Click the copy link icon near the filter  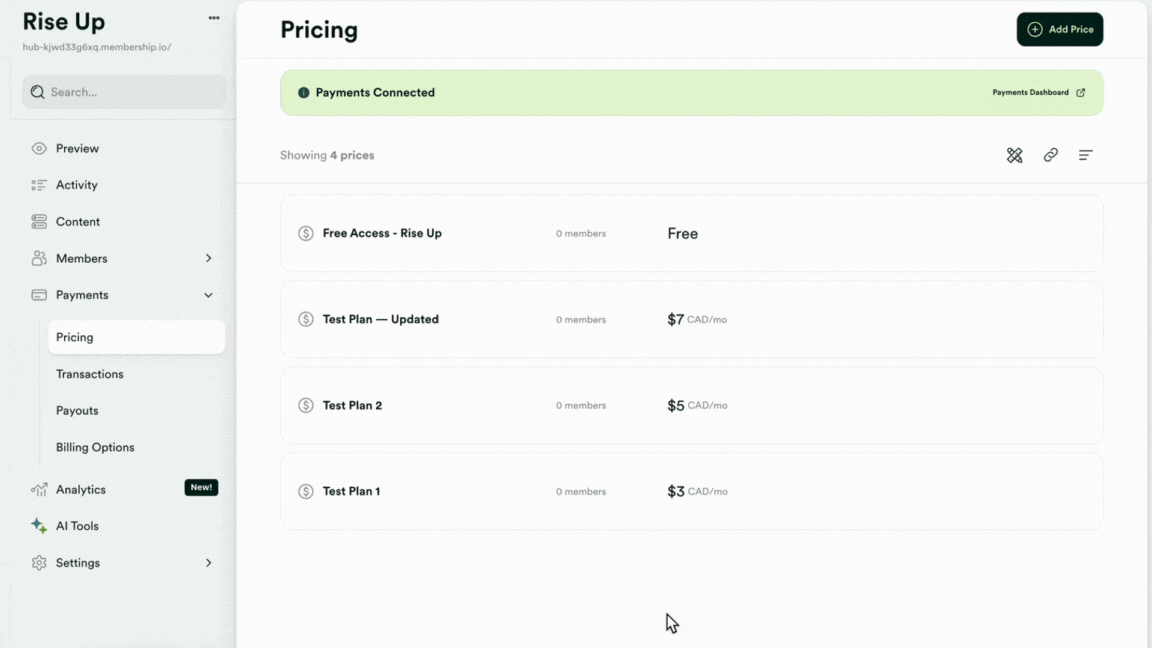(1050, 155)
